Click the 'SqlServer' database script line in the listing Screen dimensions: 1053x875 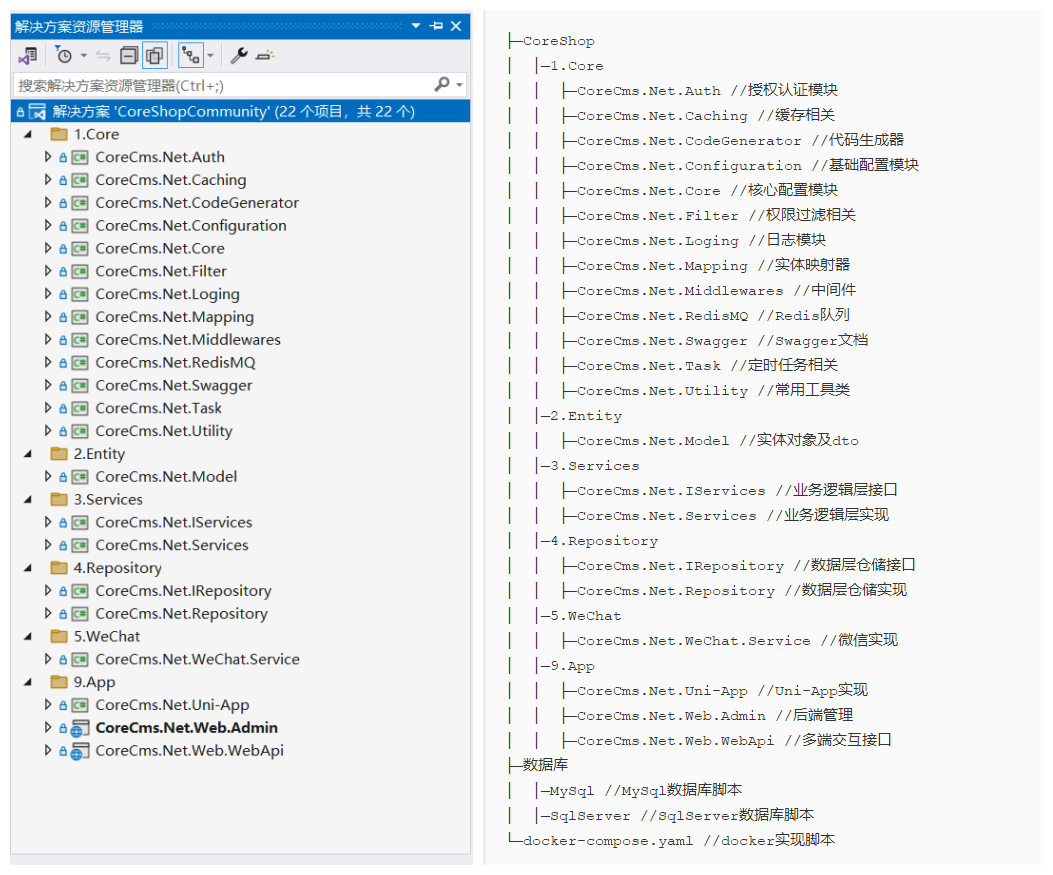click(682, 815)
